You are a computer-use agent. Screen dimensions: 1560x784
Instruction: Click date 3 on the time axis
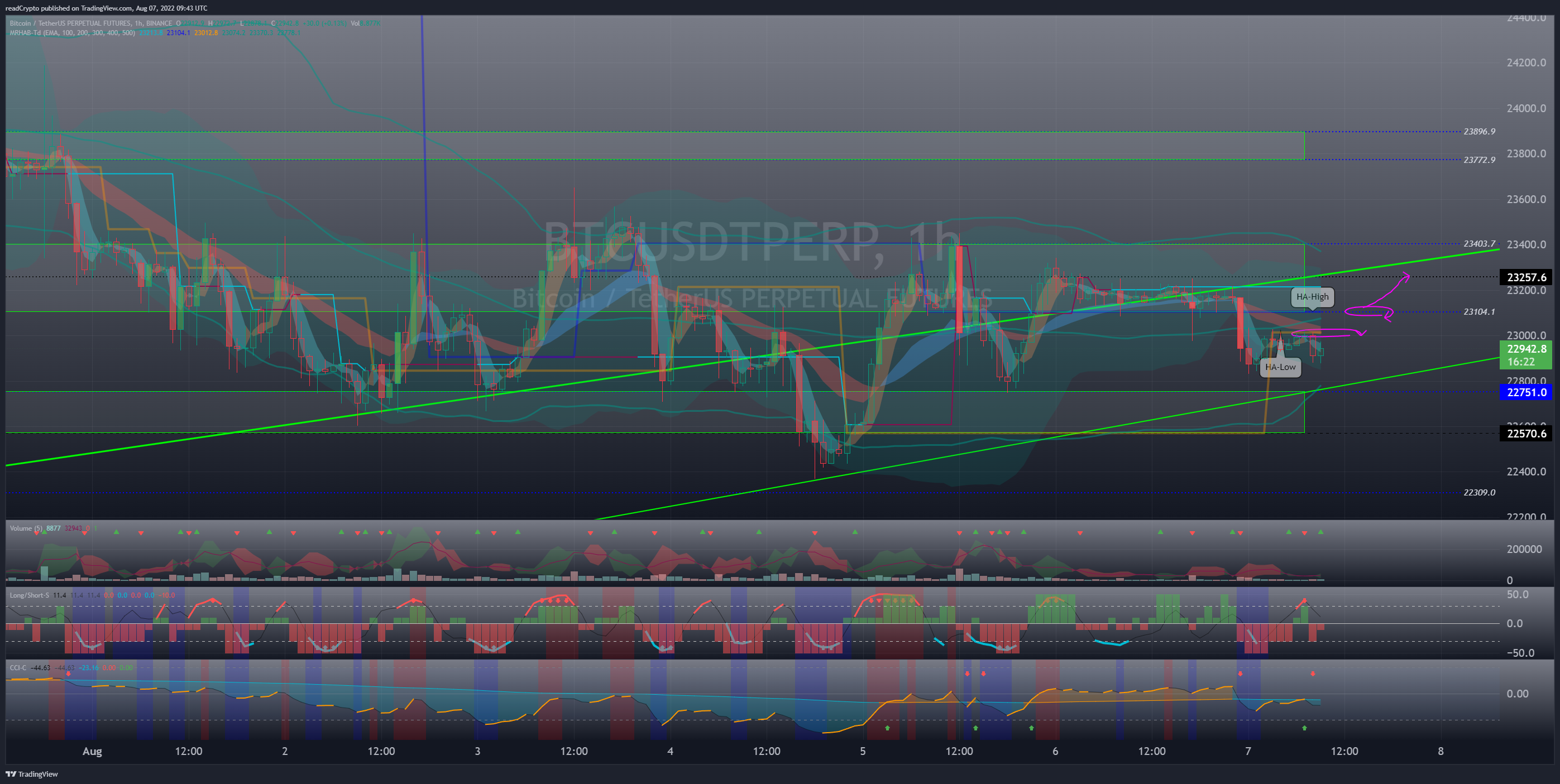pyautogui.click(x=477, y=751)
